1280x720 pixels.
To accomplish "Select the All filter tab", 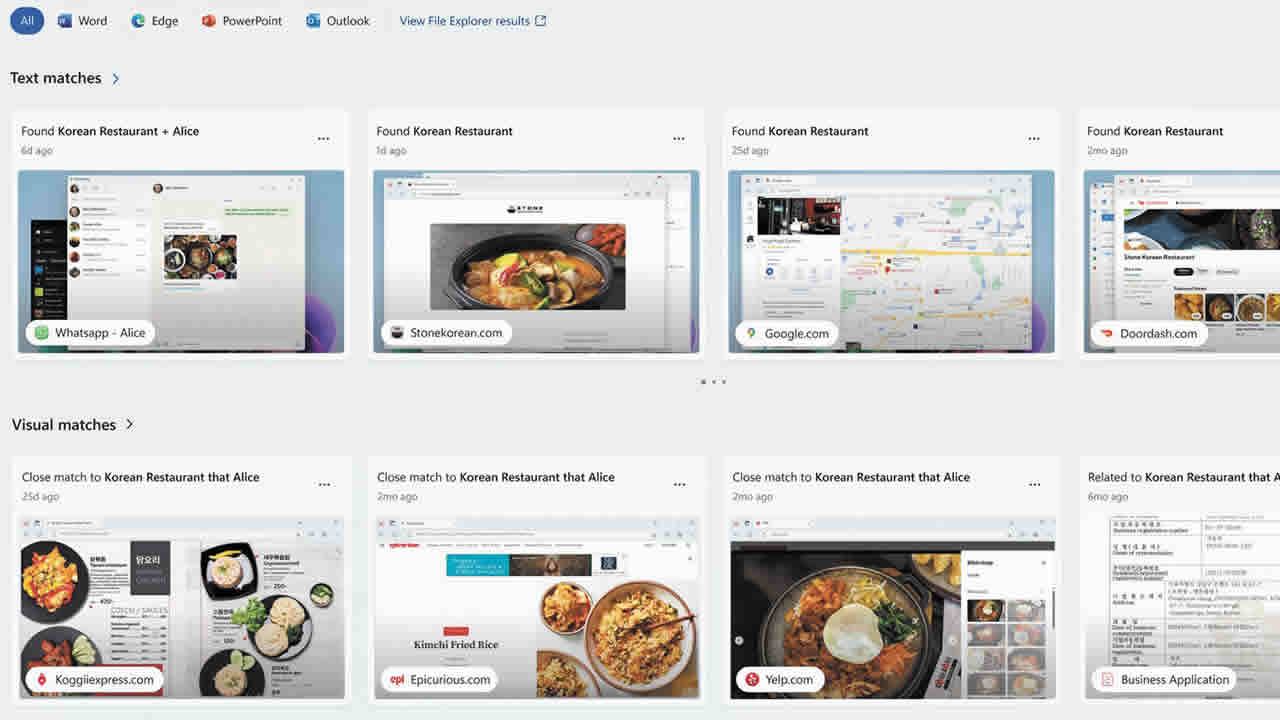I will [x=27, y=21].
